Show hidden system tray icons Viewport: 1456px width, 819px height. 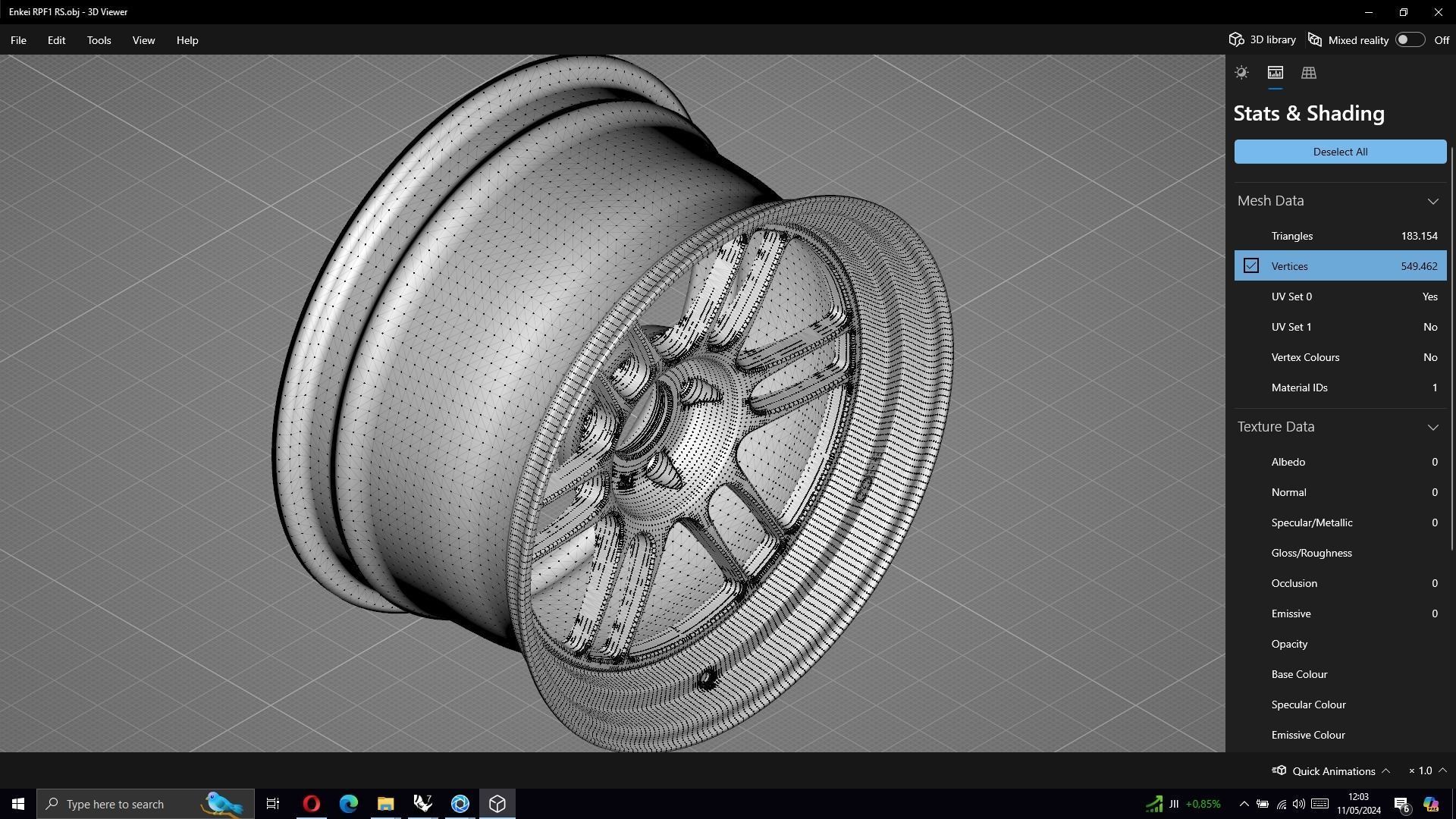coord(1244,804)
